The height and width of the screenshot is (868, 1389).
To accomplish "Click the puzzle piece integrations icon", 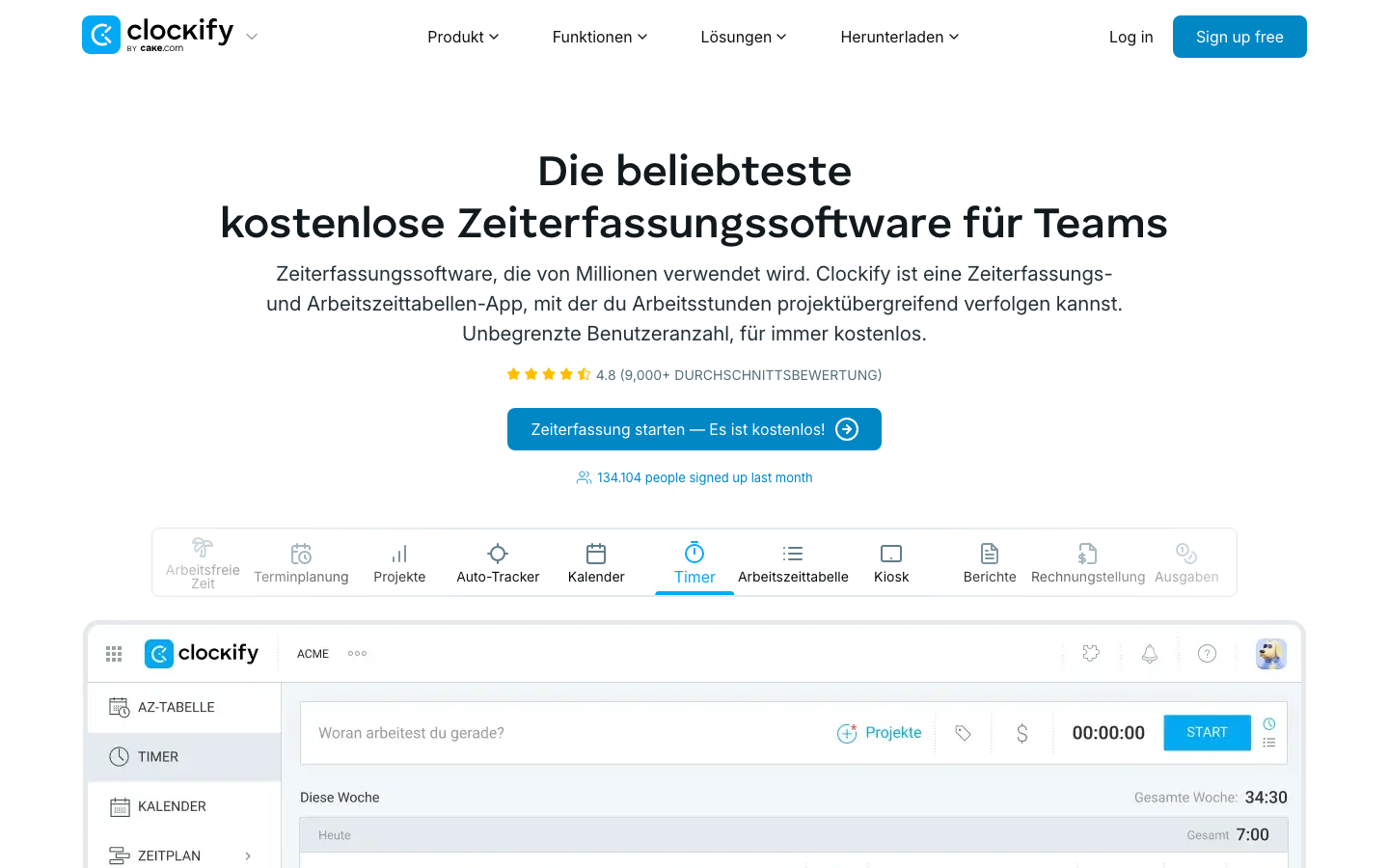I will coord(1091,653).
